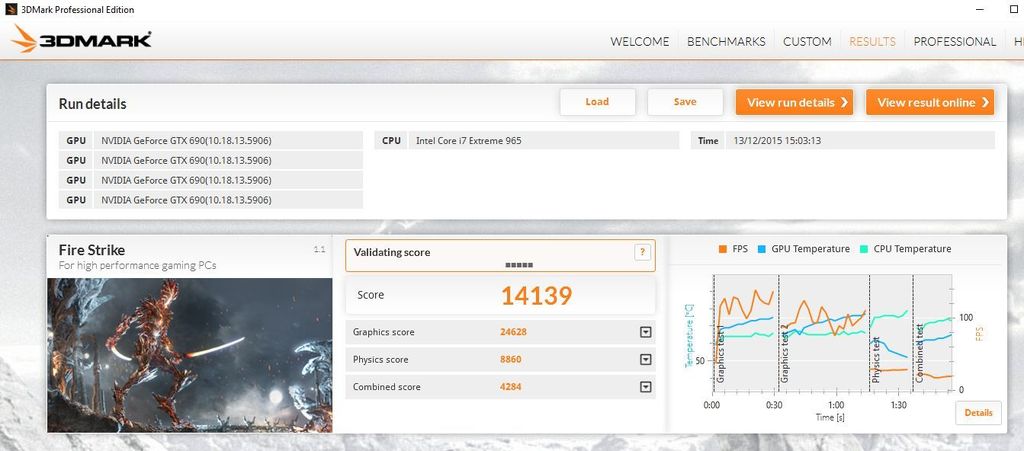Click the Intel Core i7 Extreme 965 entry
Image resolution: width=1024 pixels, height=451 pixels.
468,140
